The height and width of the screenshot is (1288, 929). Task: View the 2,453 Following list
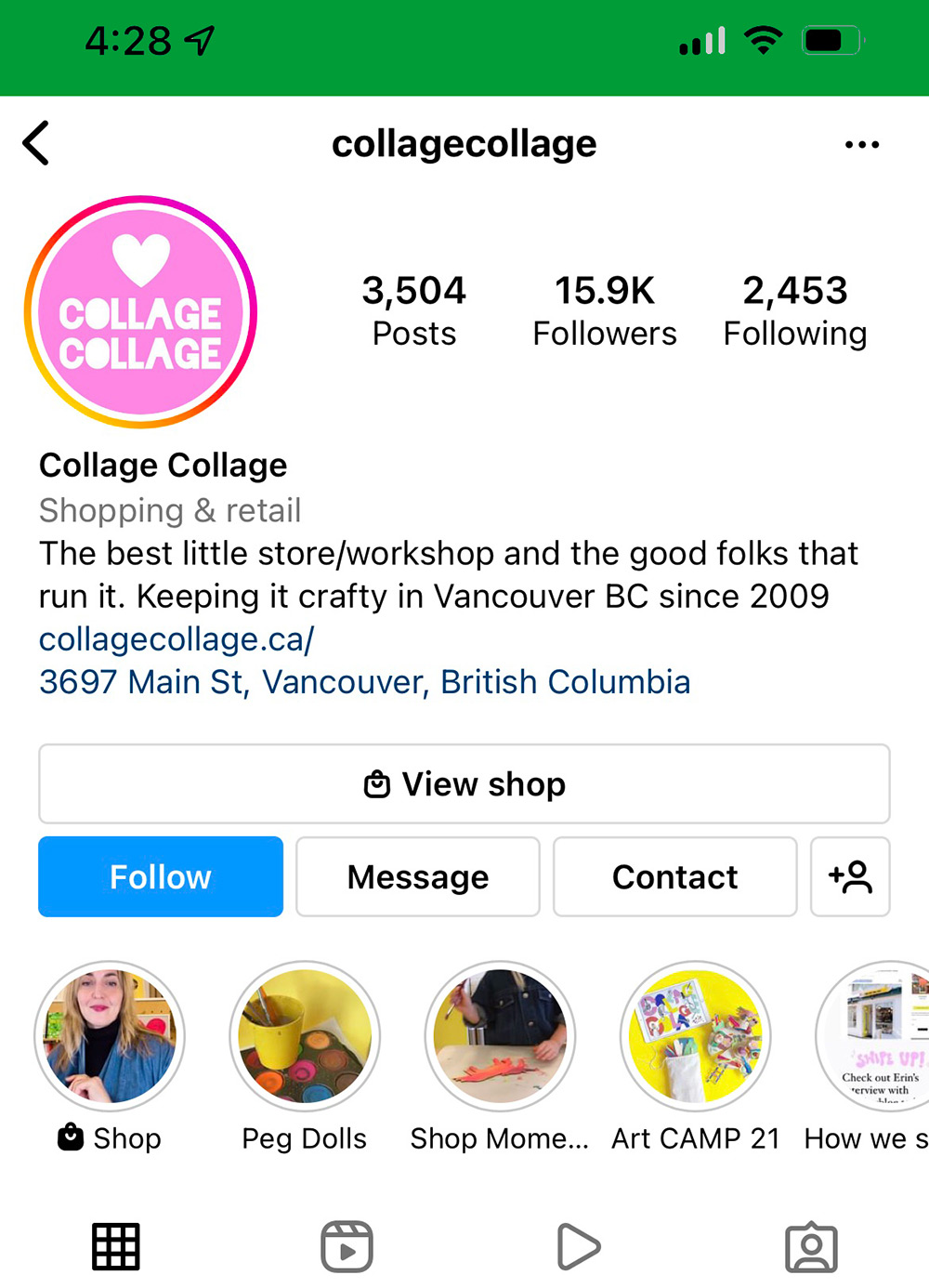click(795, 310)
